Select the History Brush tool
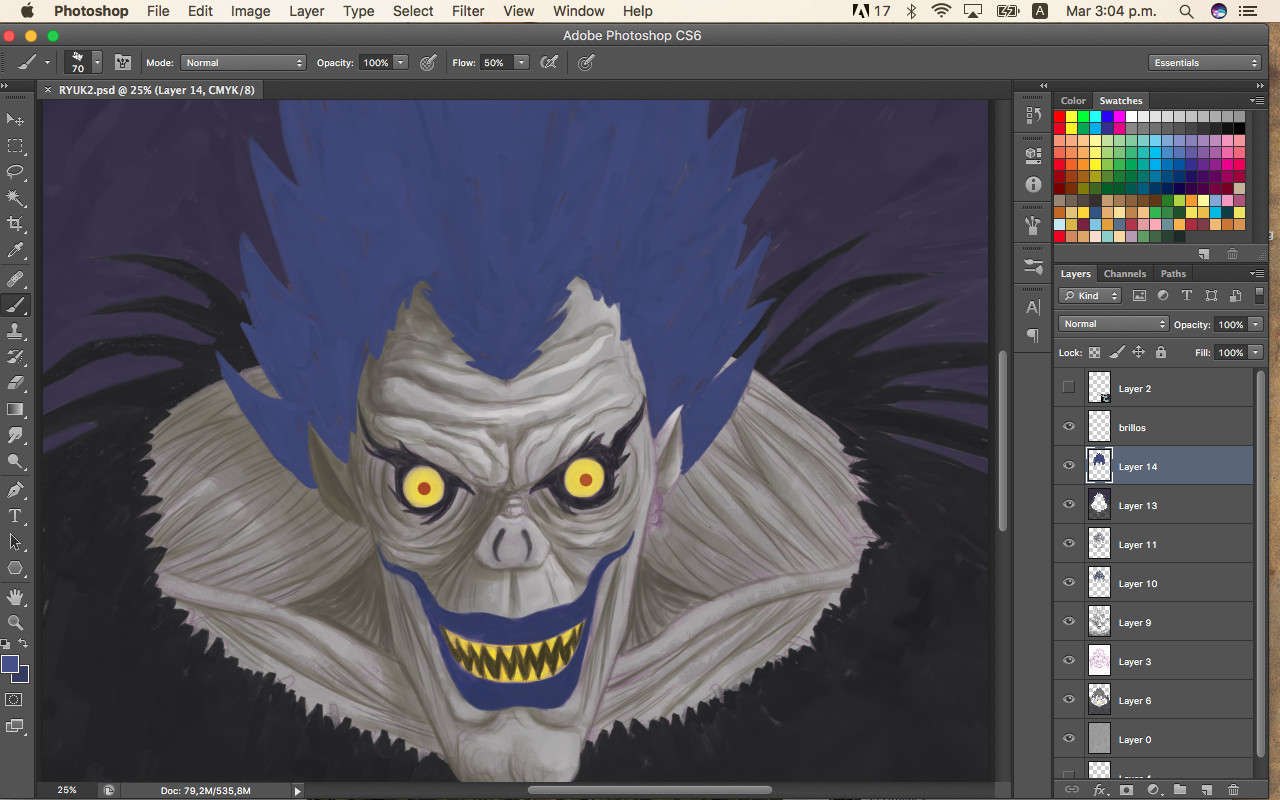The image size is (1280, 800). [16, 357]
